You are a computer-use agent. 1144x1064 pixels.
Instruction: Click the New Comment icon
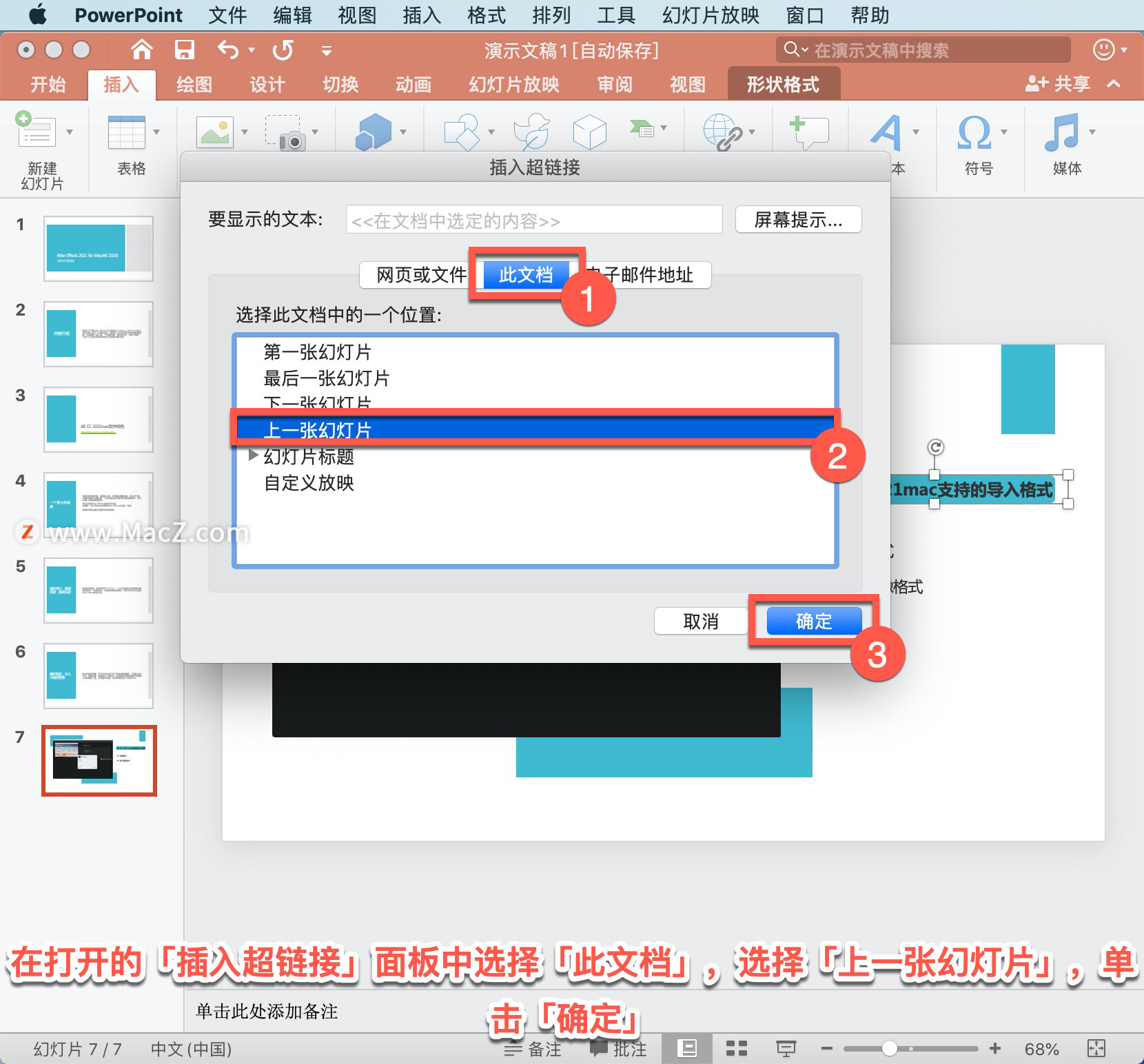pos(809,132)
